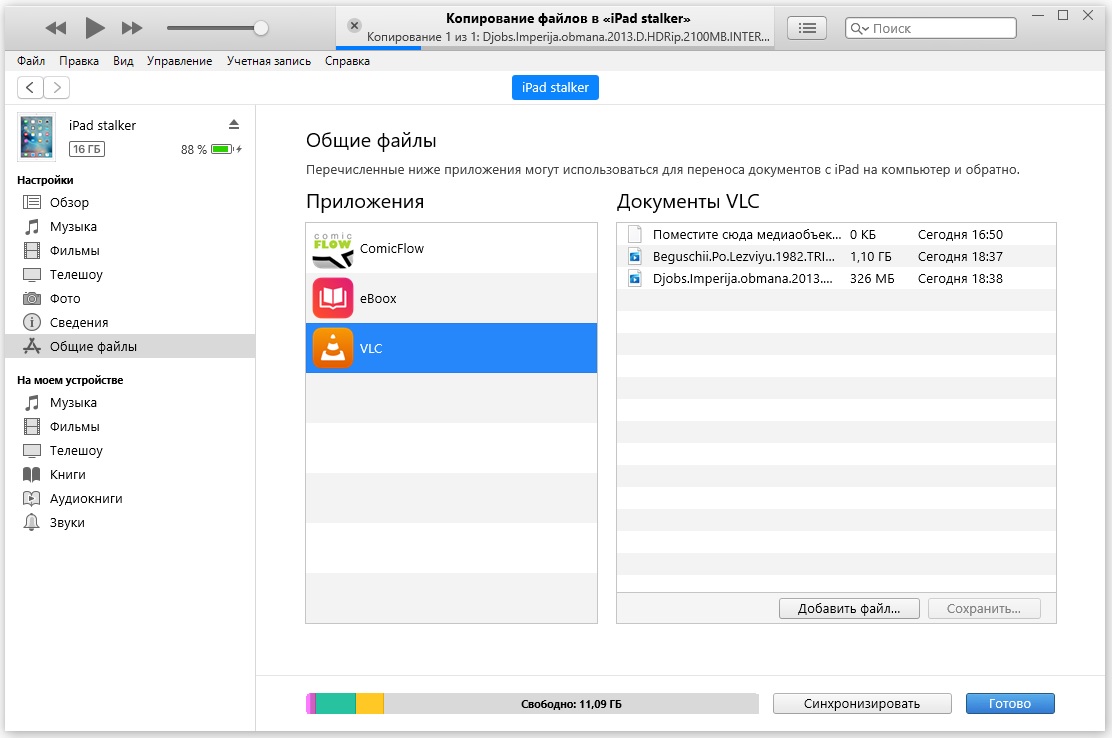Select the Djobs.Imperija.obmana.2013 file
Image resolution: width=1112 pixels, height=738 pixels.
(836, 278)
